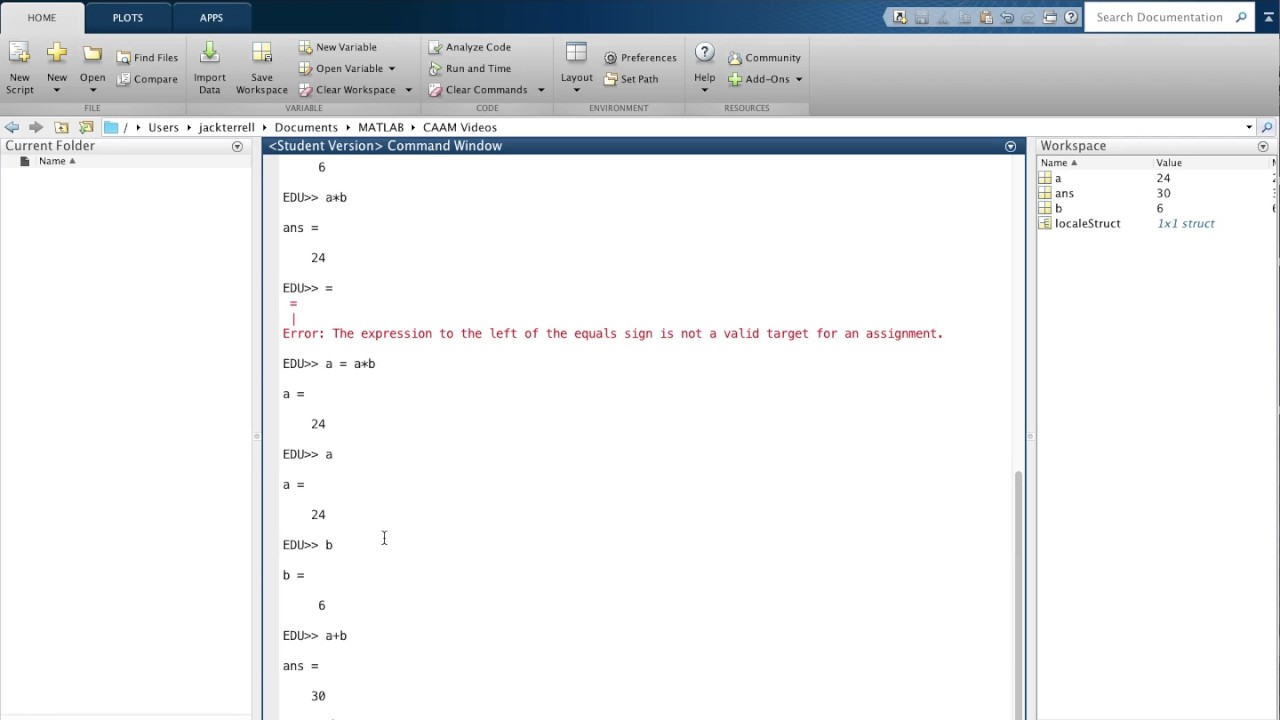Screen dimensions: 1280x720
Task: Visit the Community link
Action: [x=764, y=58]
